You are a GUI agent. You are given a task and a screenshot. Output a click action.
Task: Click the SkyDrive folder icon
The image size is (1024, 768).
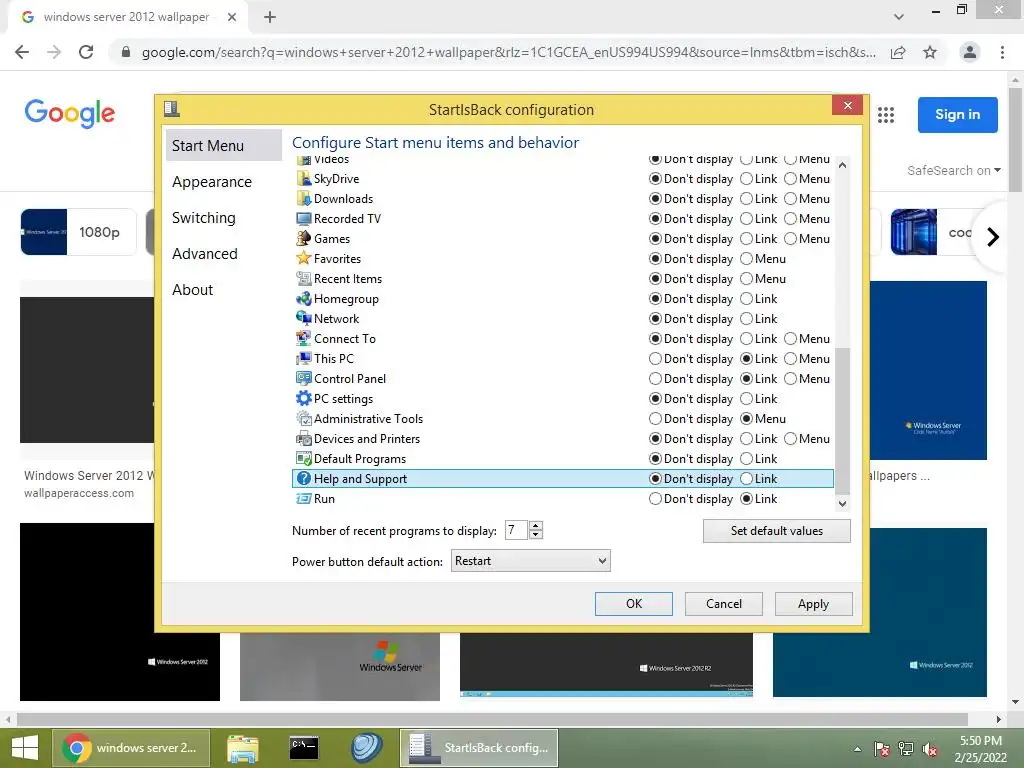point(304,178)
